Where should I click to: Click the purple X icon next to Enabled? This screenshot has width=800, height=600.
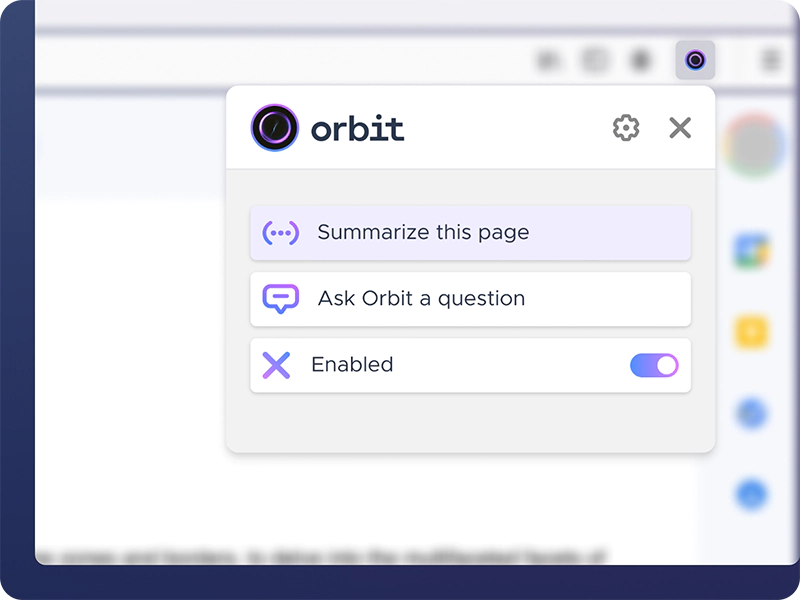[x=277, y=365]
